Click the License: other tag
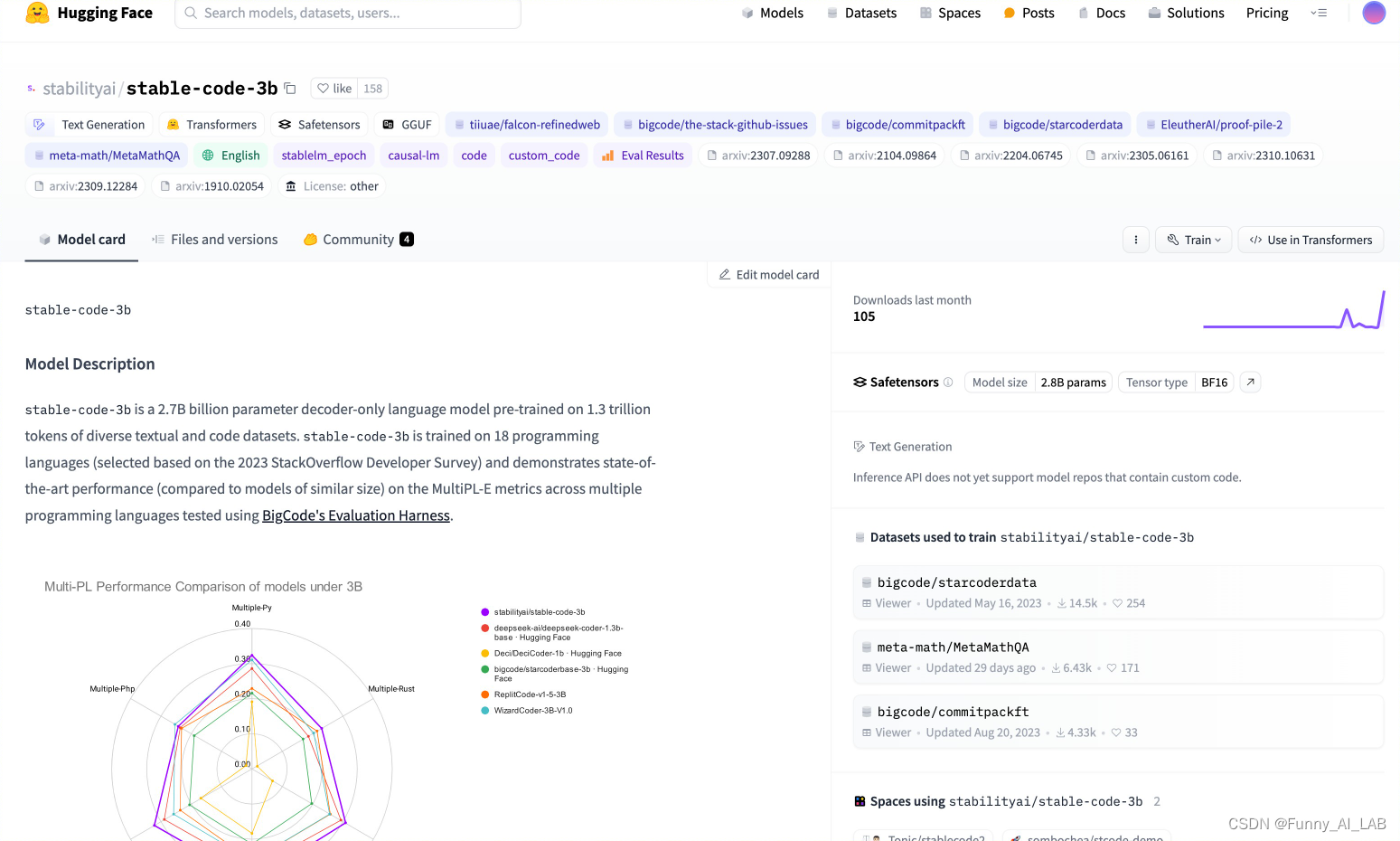Image resolution: width=1400 pixels, height=841 pixels. 332,186
